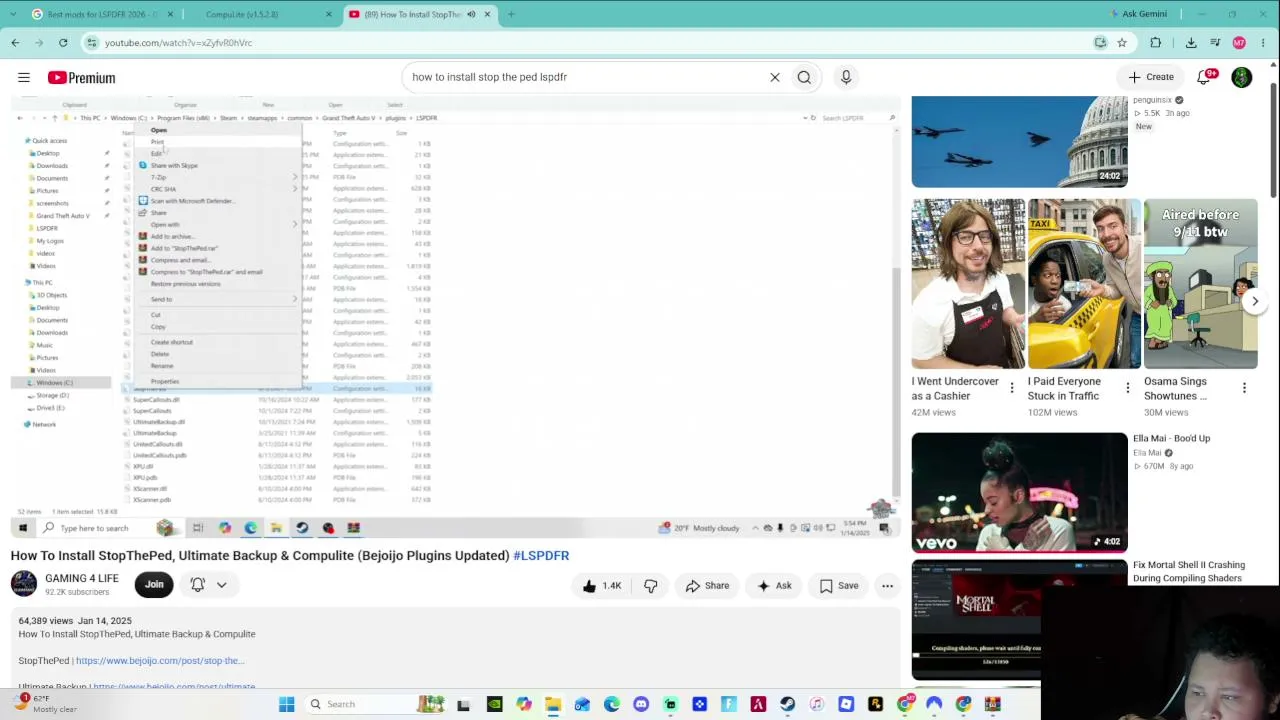
Task: Open the 'I Paid Everyone Stuck in Traffic' Short
Action: click(1084, 284)
